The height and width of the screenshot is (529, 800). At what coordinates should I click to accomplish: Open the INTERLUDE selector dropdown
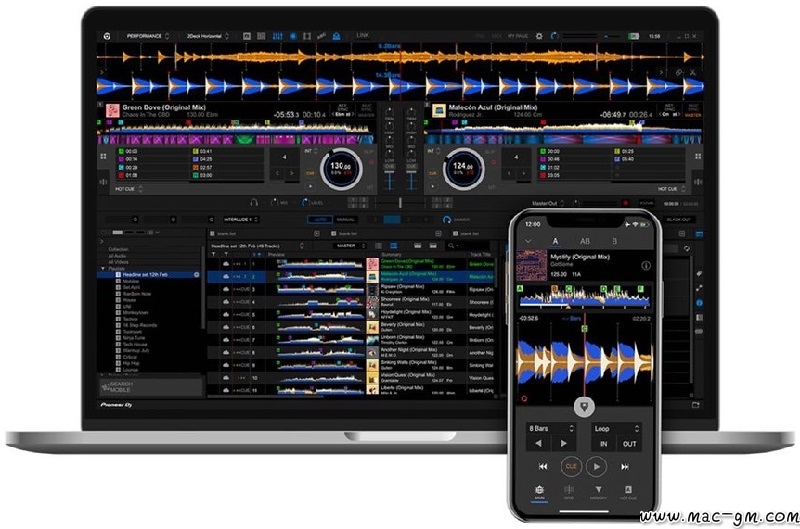pyautogui.click(x=241, y=219)
